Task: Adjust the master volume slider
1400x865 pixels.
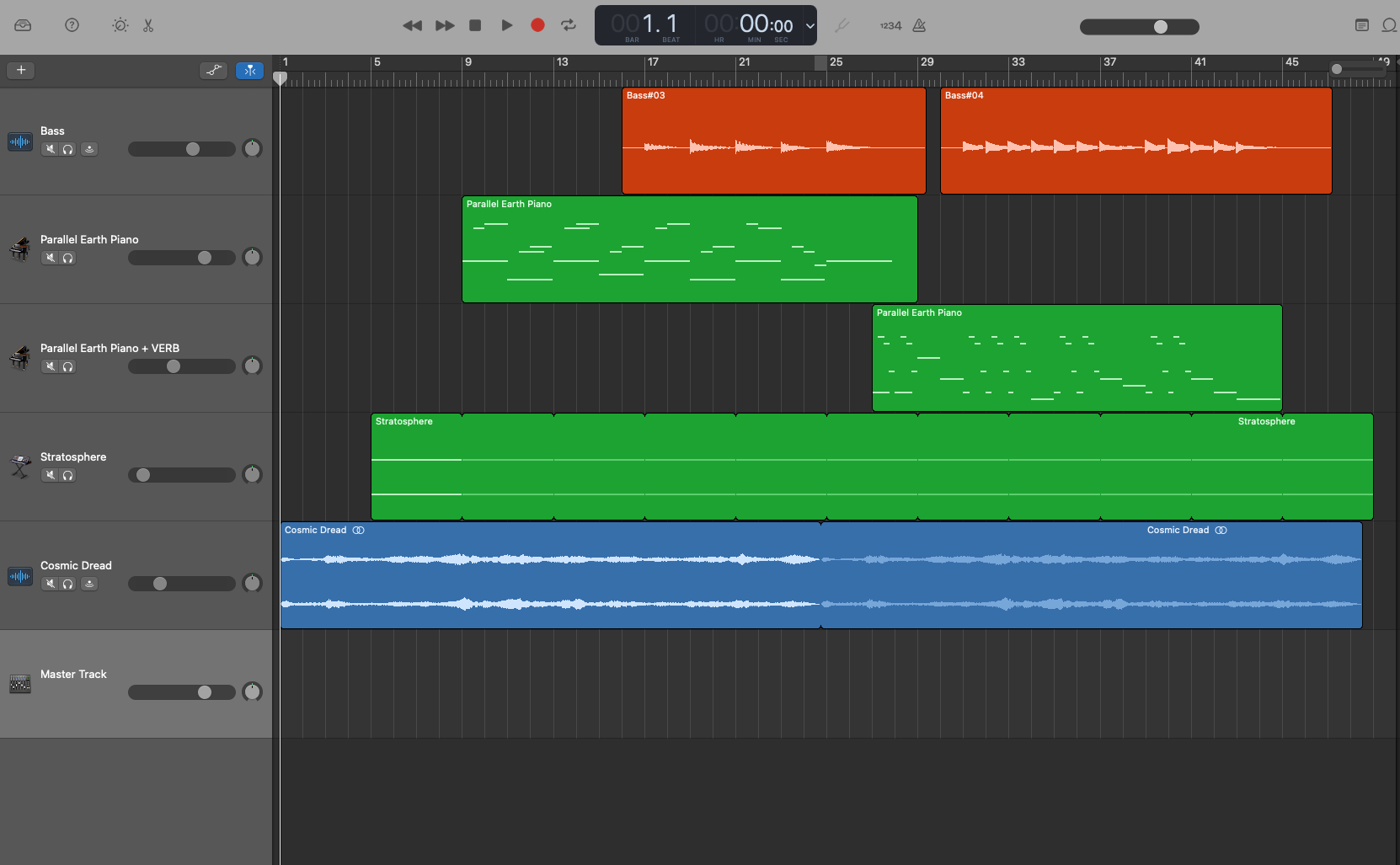Action: tap(1140, 27)
